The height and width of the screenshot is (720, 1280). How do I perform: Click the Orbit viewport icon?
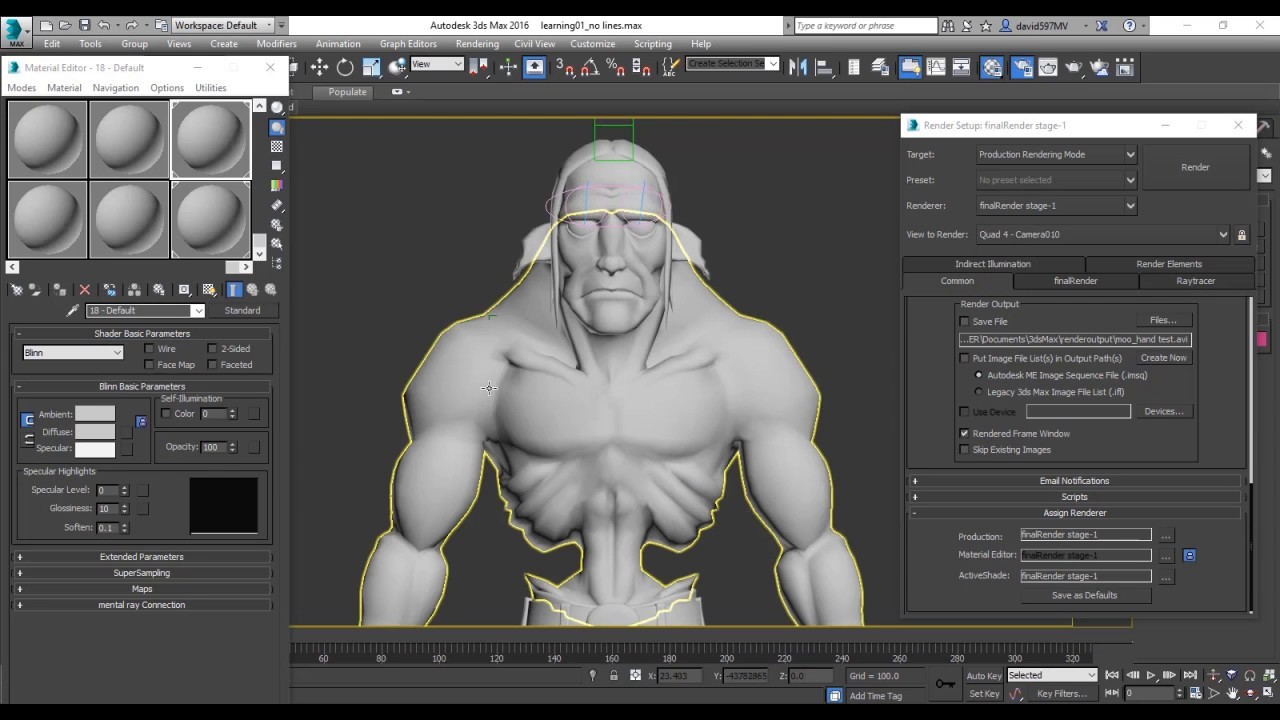[1251, 693]
